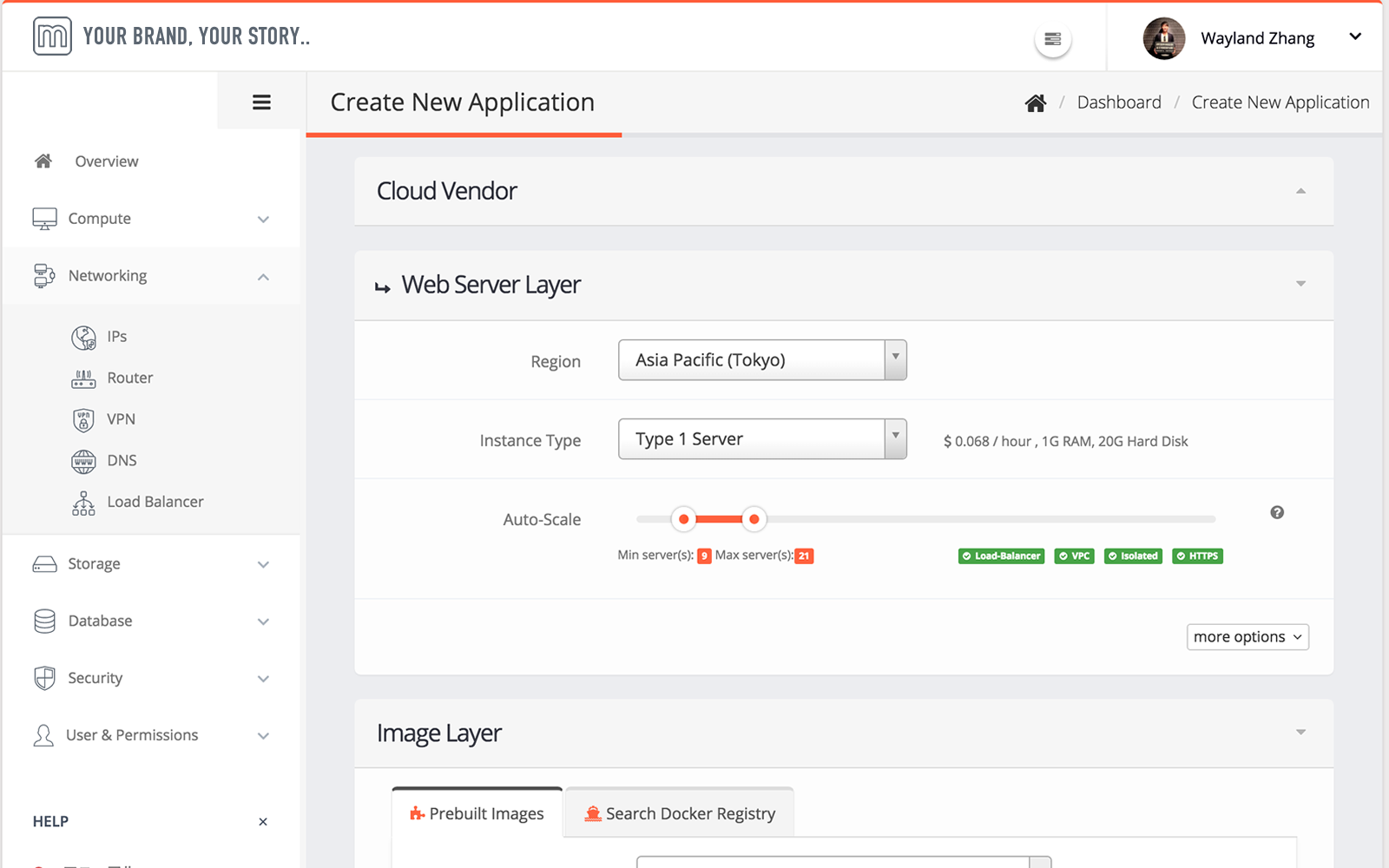
Task: Close the HELP section with X
Action: [263, 822]
